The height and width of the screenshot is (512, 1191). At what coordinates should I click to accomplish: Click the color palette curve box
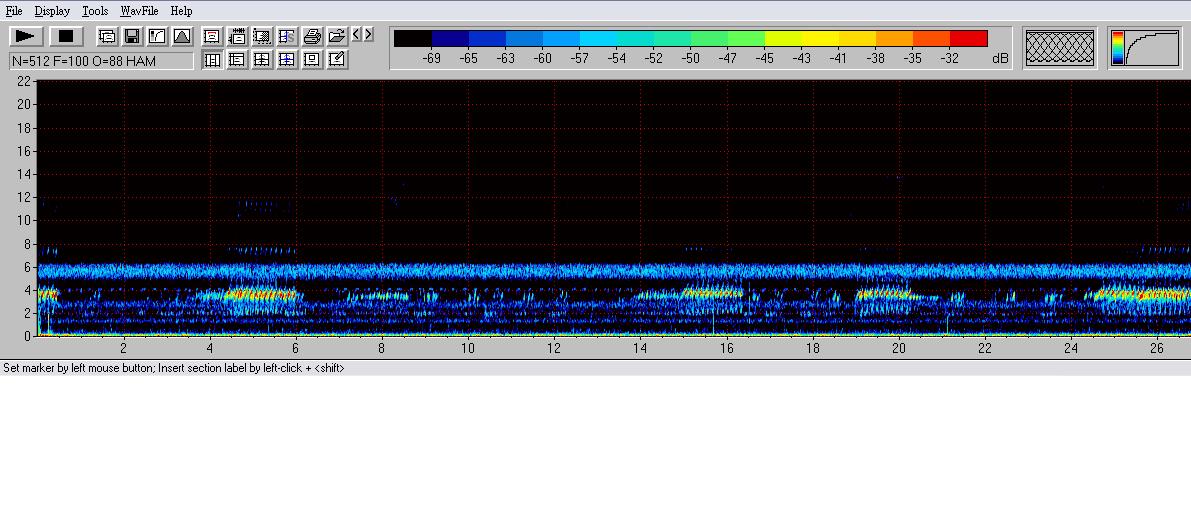(x=1144, y=48)
